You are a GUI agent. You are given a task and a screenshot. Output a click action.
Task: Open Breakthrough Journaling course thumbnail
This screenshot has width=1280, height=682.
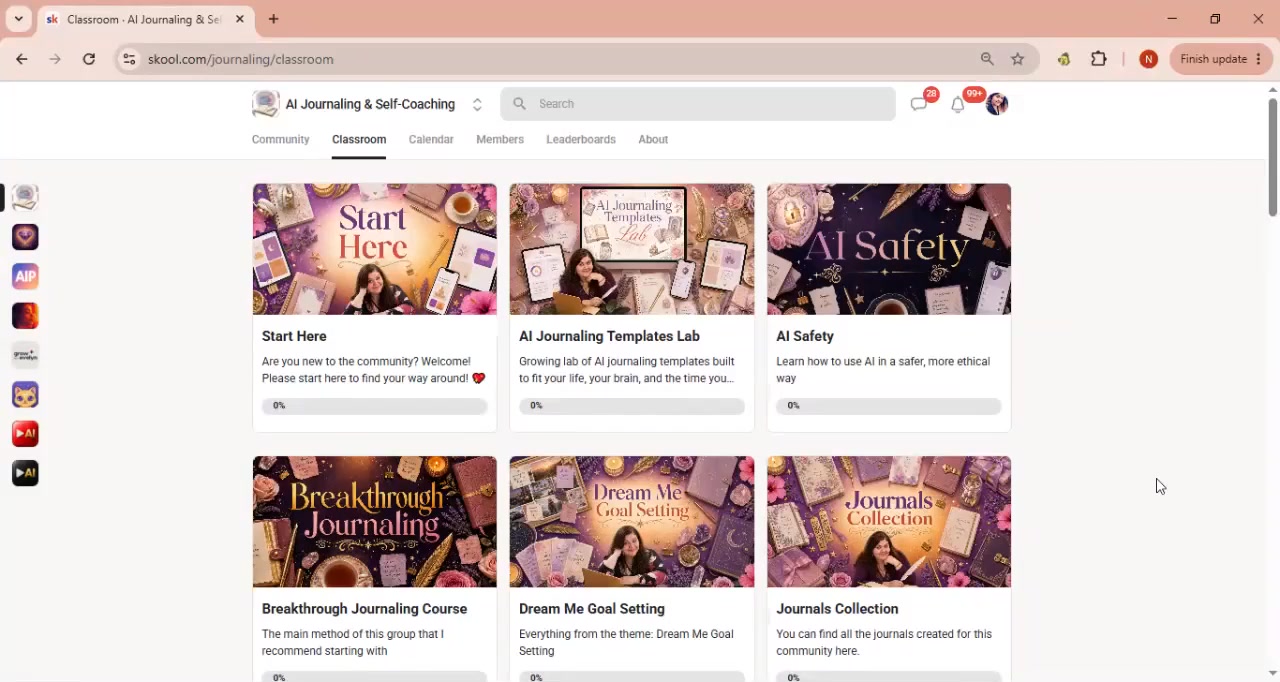(x=375, y=522)
